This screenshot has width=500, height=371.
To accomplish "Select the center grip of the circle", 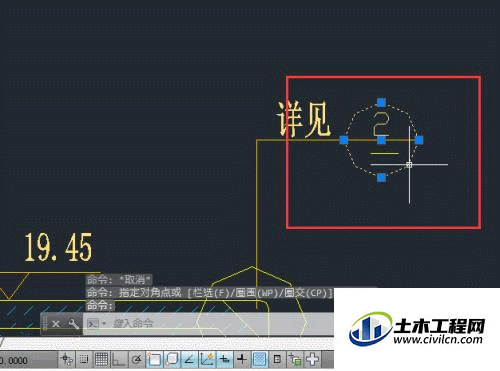I will click(381, 140).
